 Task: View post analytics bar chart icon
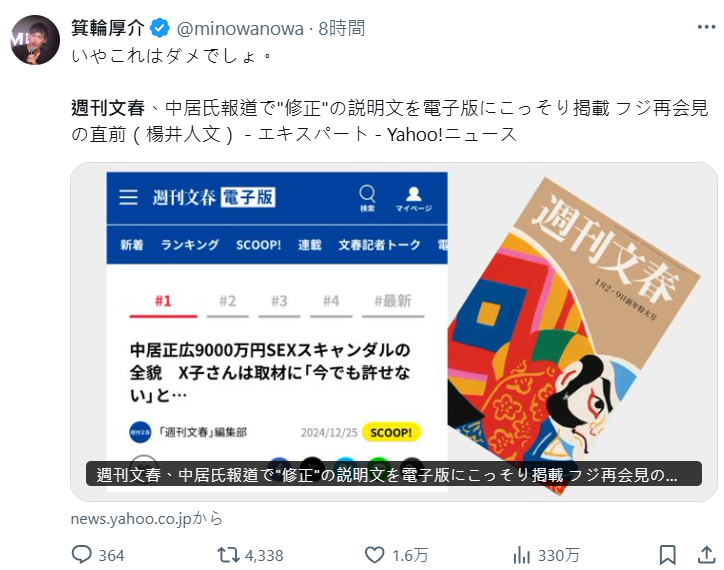tap(521, 555)
